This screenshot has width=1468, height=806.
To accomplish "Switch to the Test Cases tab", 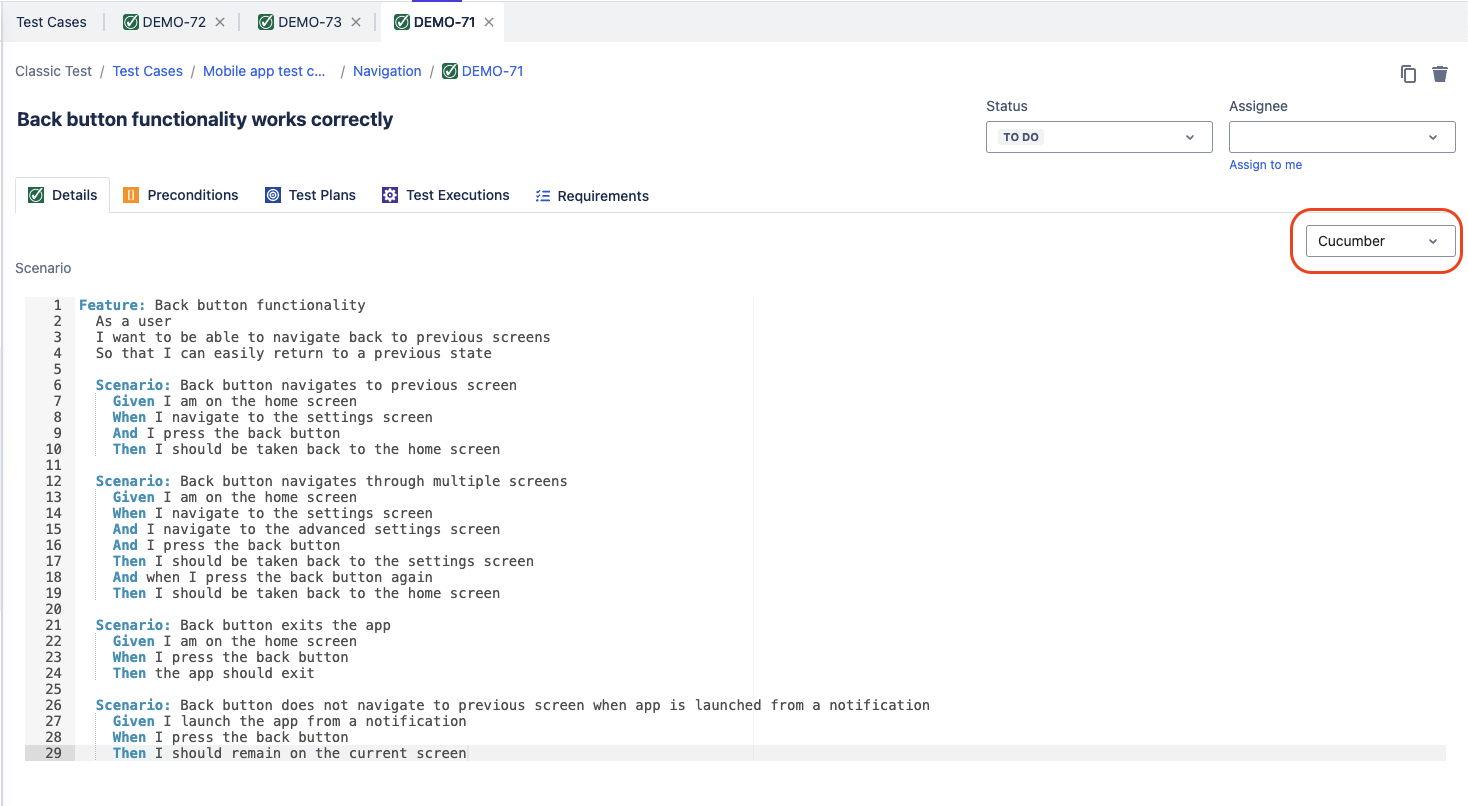I will [51, 22].
